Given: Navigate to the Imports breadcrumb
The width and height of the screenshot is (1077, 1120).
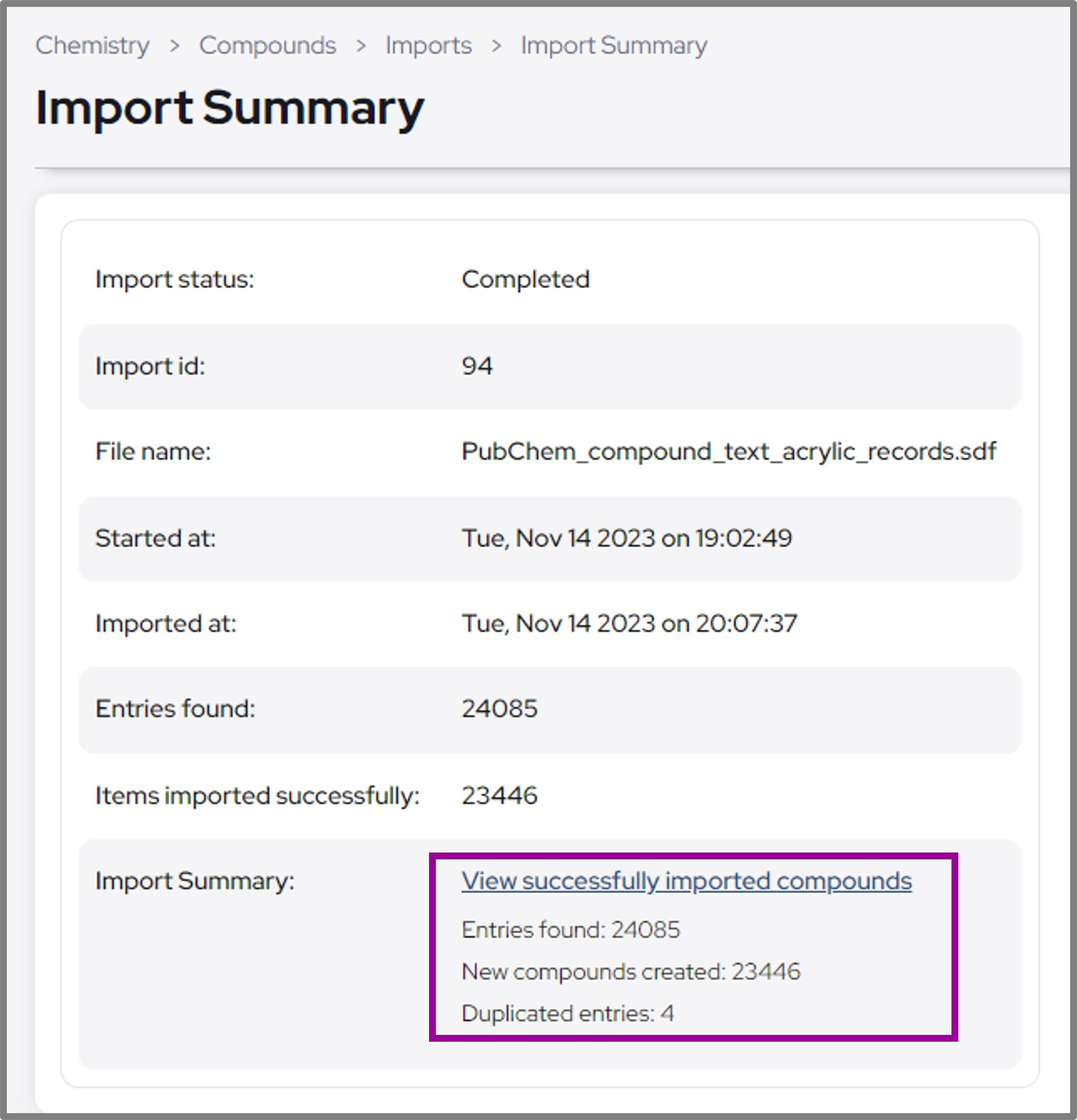Looking at the screenshot, I should 428,45.
